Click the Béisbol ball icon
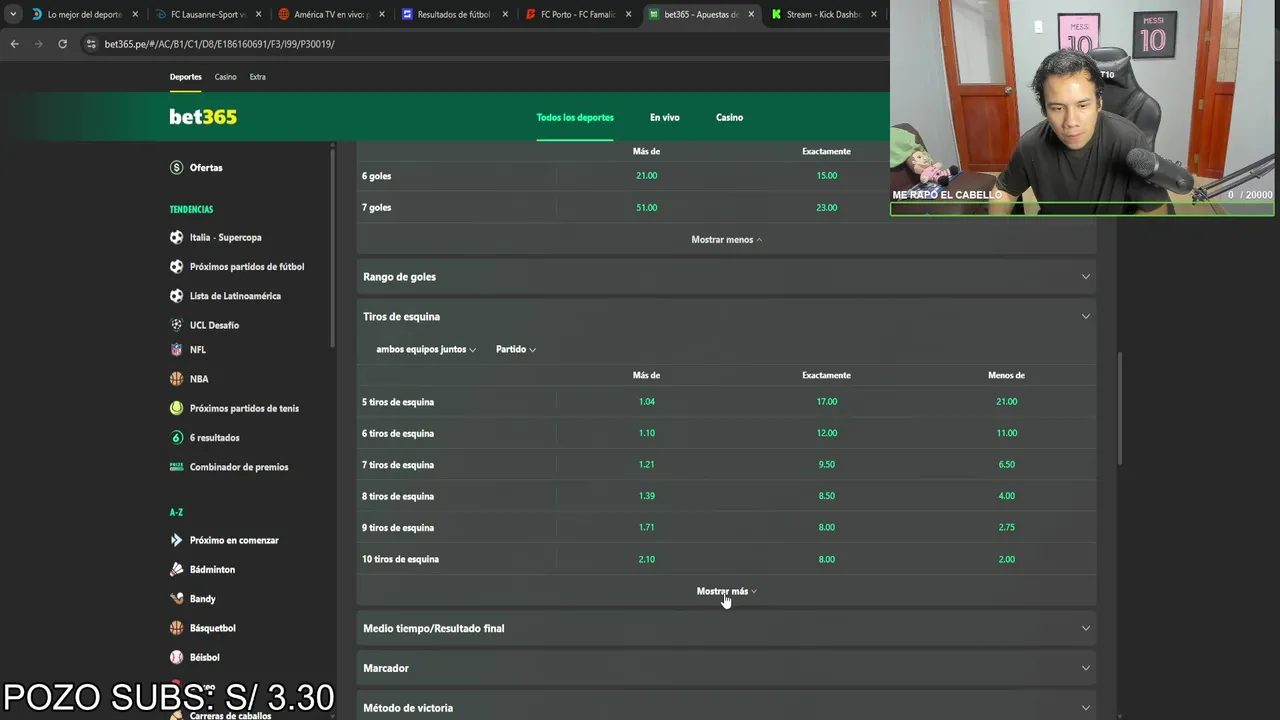The image size is (1280, 720). point(177,657)
